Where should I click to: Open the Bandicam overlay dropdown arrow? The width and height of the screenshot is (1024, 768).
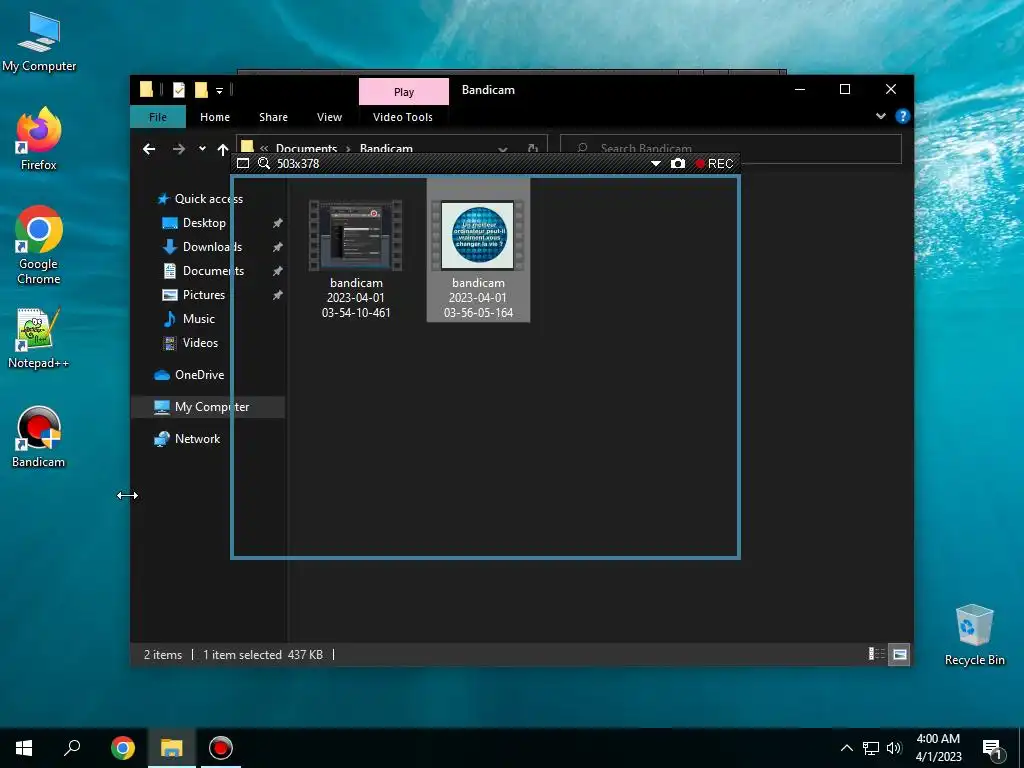(x=656, y=164)
